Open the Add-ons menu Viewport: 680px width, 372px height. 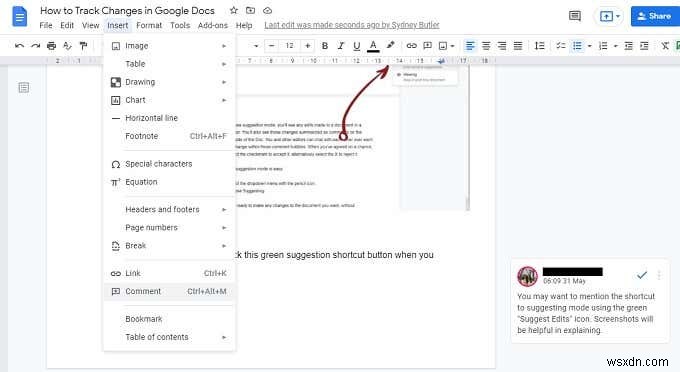[x=212, y=25]
